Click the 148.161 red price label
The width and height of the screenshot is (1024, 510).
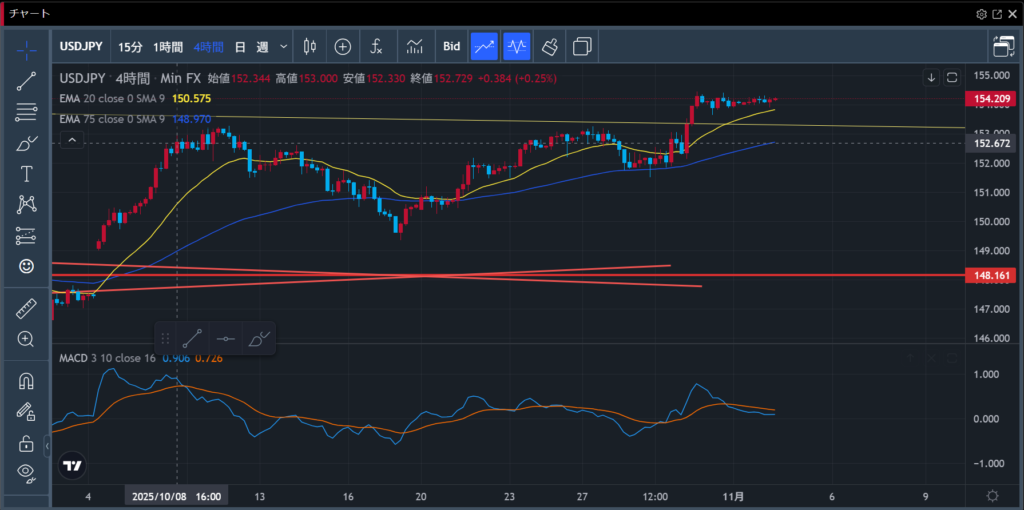[x=989, y=274]
